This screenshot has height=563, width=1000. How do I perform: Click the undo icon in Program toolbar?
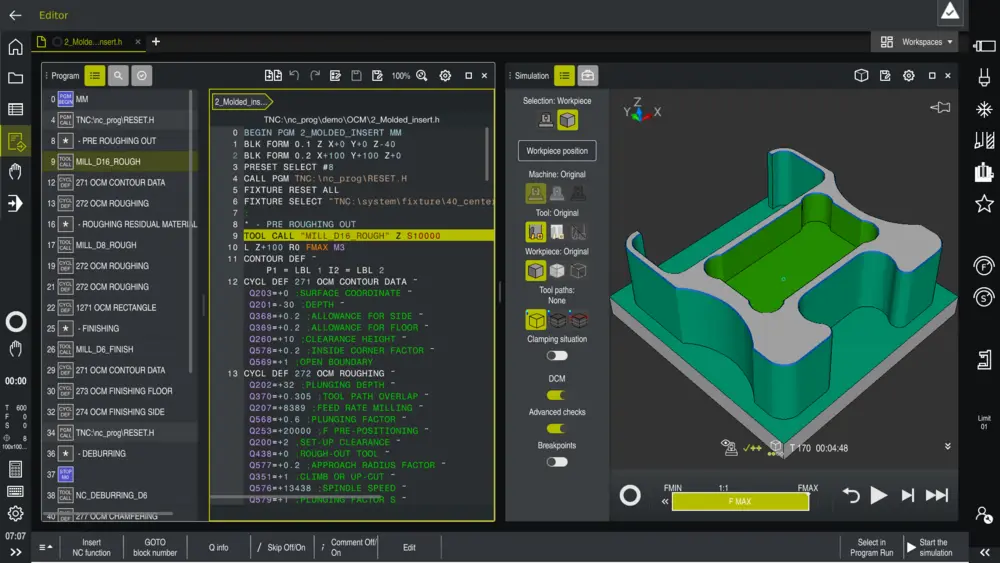pyautogui.click(x=294, y=76)
